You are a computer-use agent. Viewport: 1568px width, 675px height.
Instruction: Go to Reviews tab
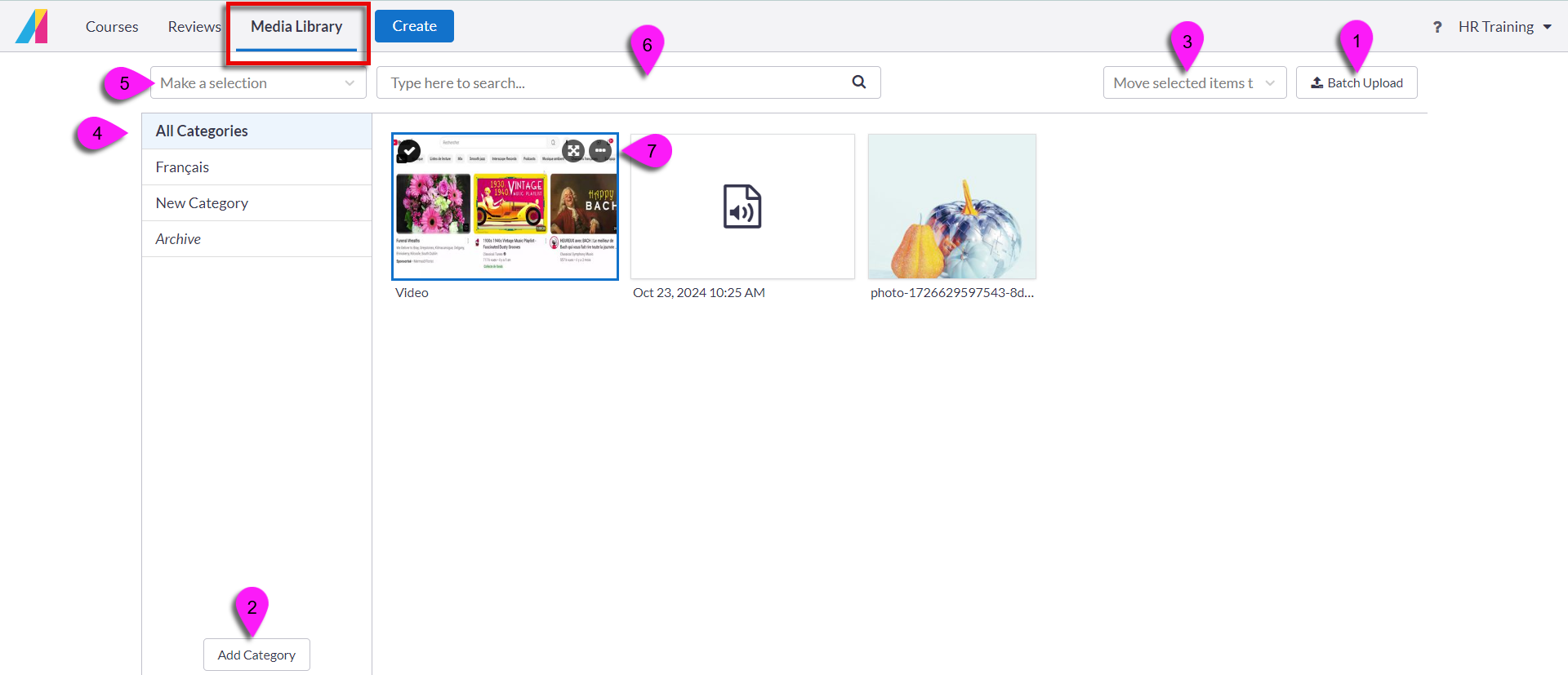point(194,27)
